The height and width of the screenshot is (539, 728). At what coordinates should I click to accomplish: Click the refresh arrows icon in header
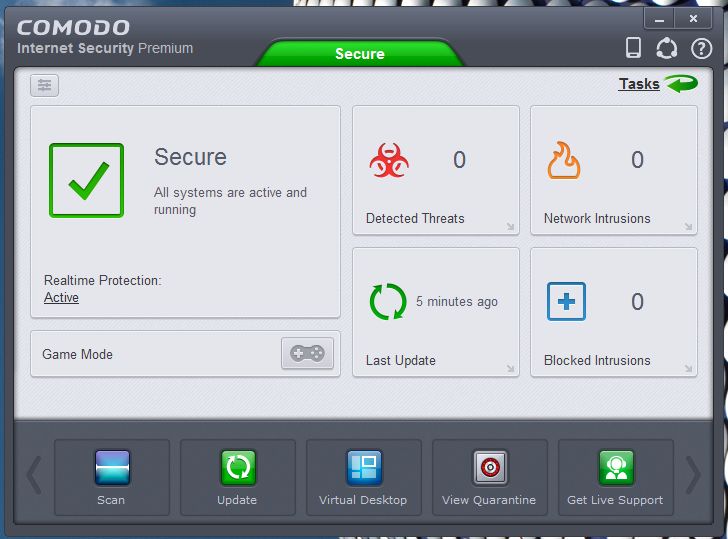point(666,48)
